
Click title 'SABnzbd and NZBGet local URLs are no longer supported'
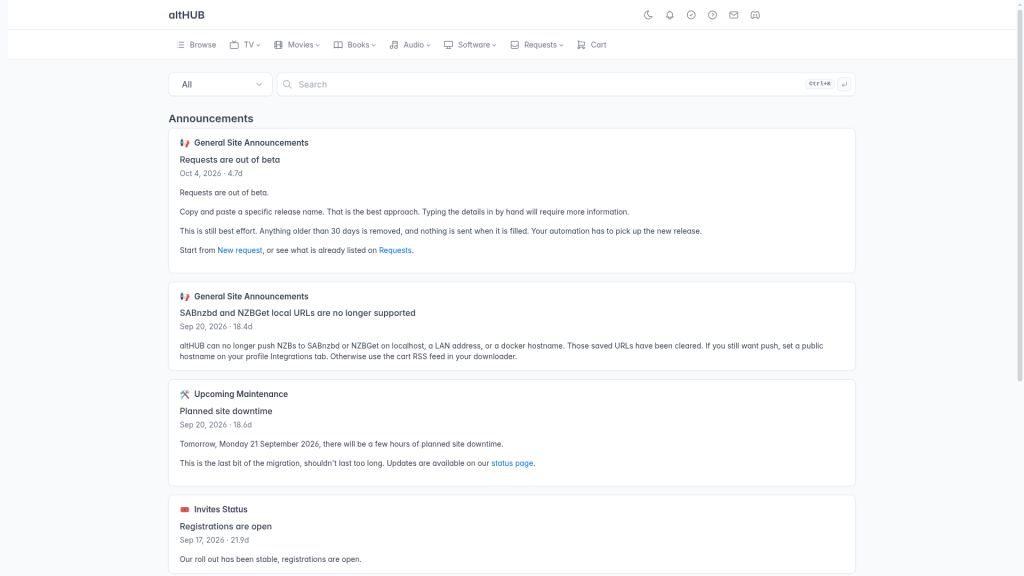[297, 313]
